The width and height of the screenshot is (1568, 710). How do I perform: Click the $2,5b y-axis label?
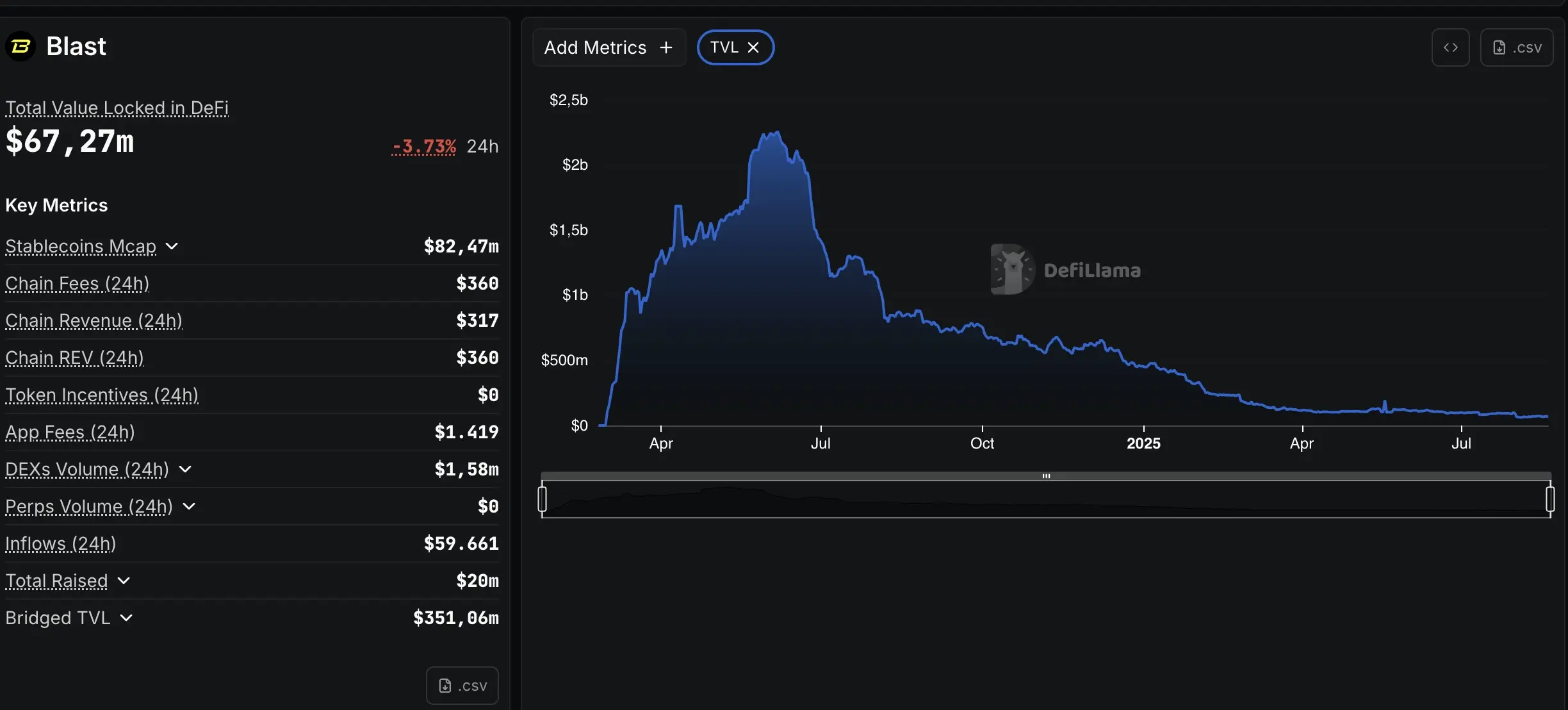[x=569, y=100]
